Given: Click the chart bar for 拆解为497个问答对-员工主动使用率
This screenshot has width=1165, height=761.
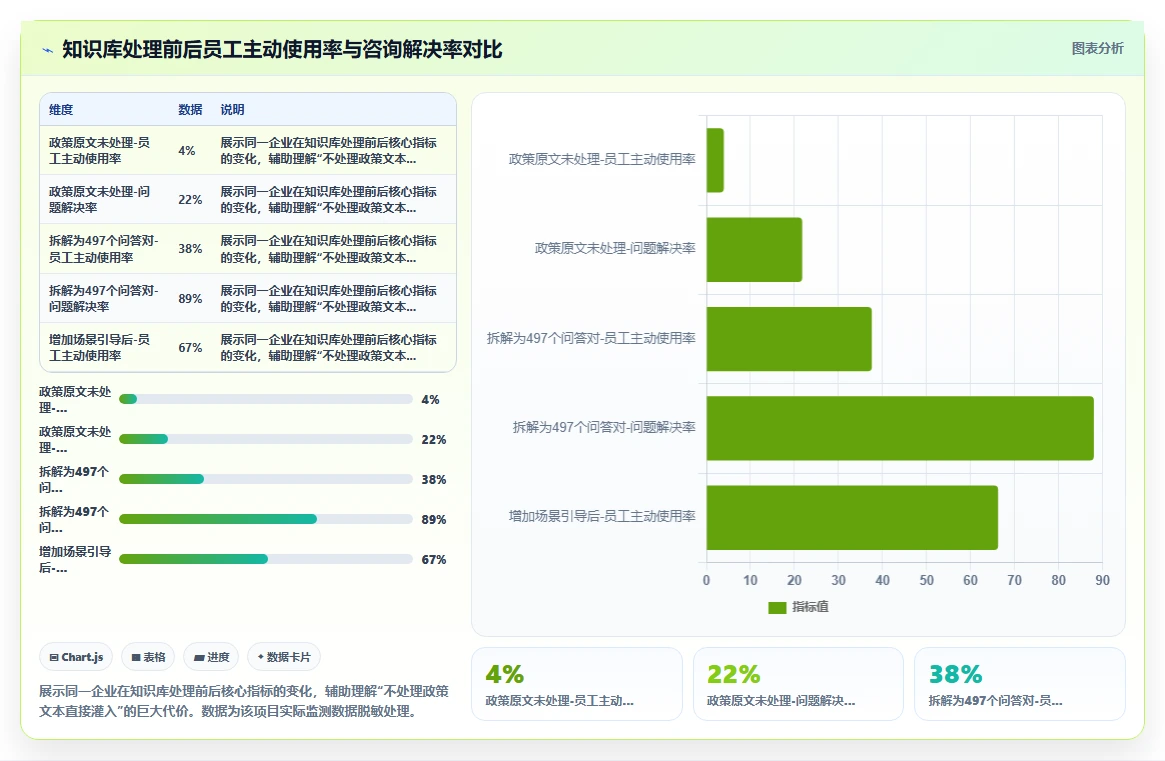Looking at the screenshot, I should (789, 339).
